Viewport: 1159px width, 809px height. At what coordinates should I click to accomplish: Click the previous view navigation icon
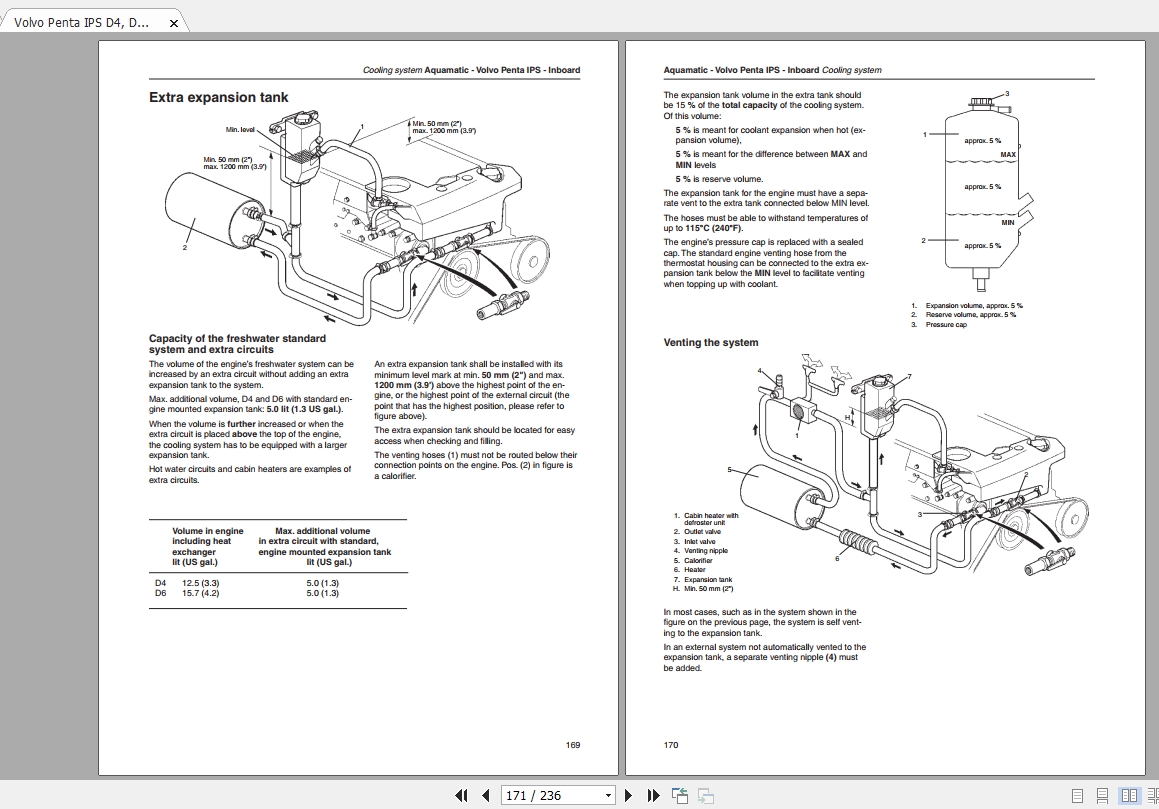(679, 794)
